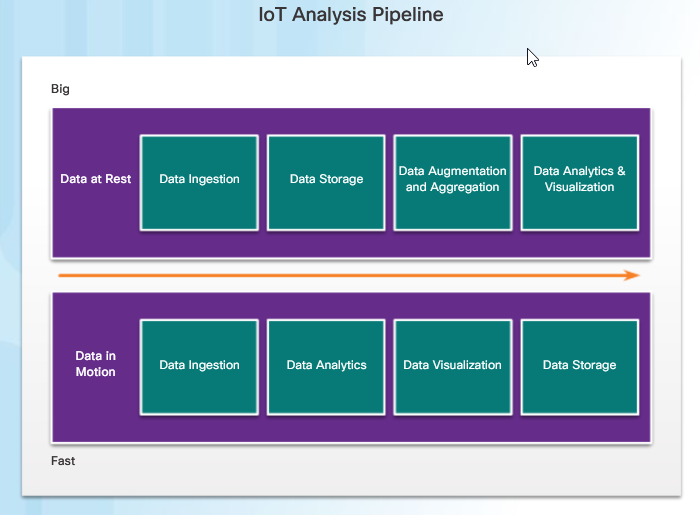Select the Data Storage box in Data at Rest row
Viewport: 700px width, 515px height.
click(326, 183)
